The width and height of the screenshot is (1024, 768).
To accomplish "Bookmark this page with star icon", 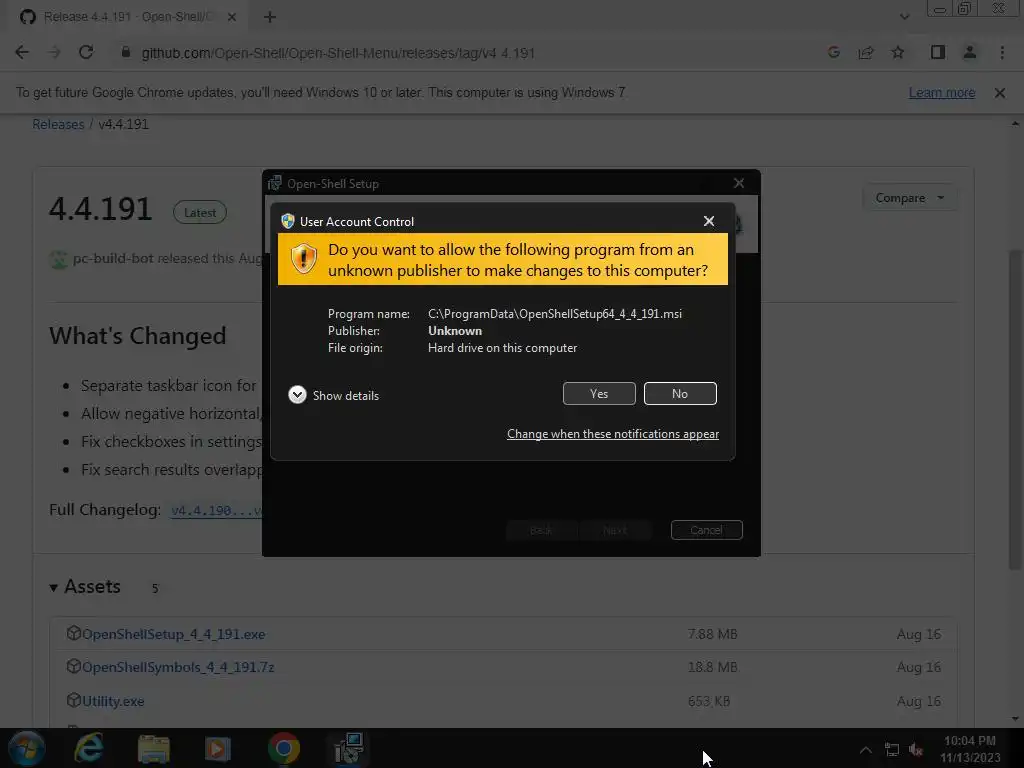I will [898, 53].
